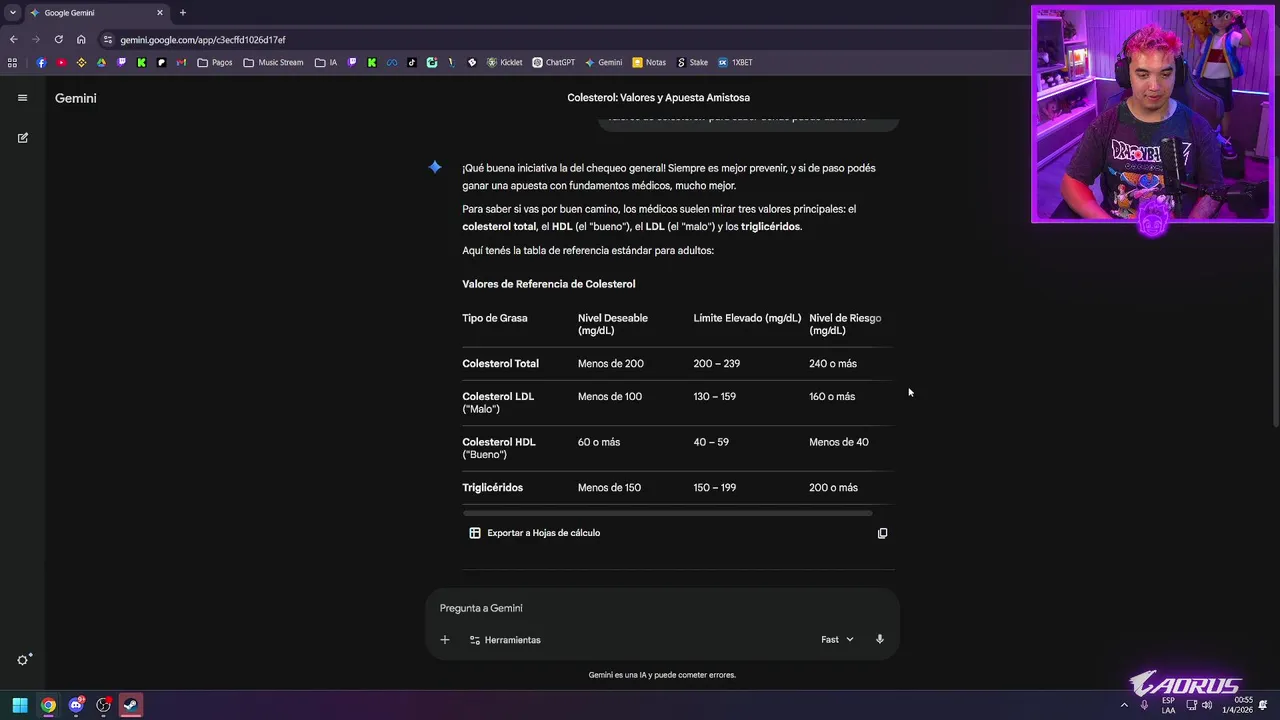Click the plus icon to add files

(x=445, y=640)
